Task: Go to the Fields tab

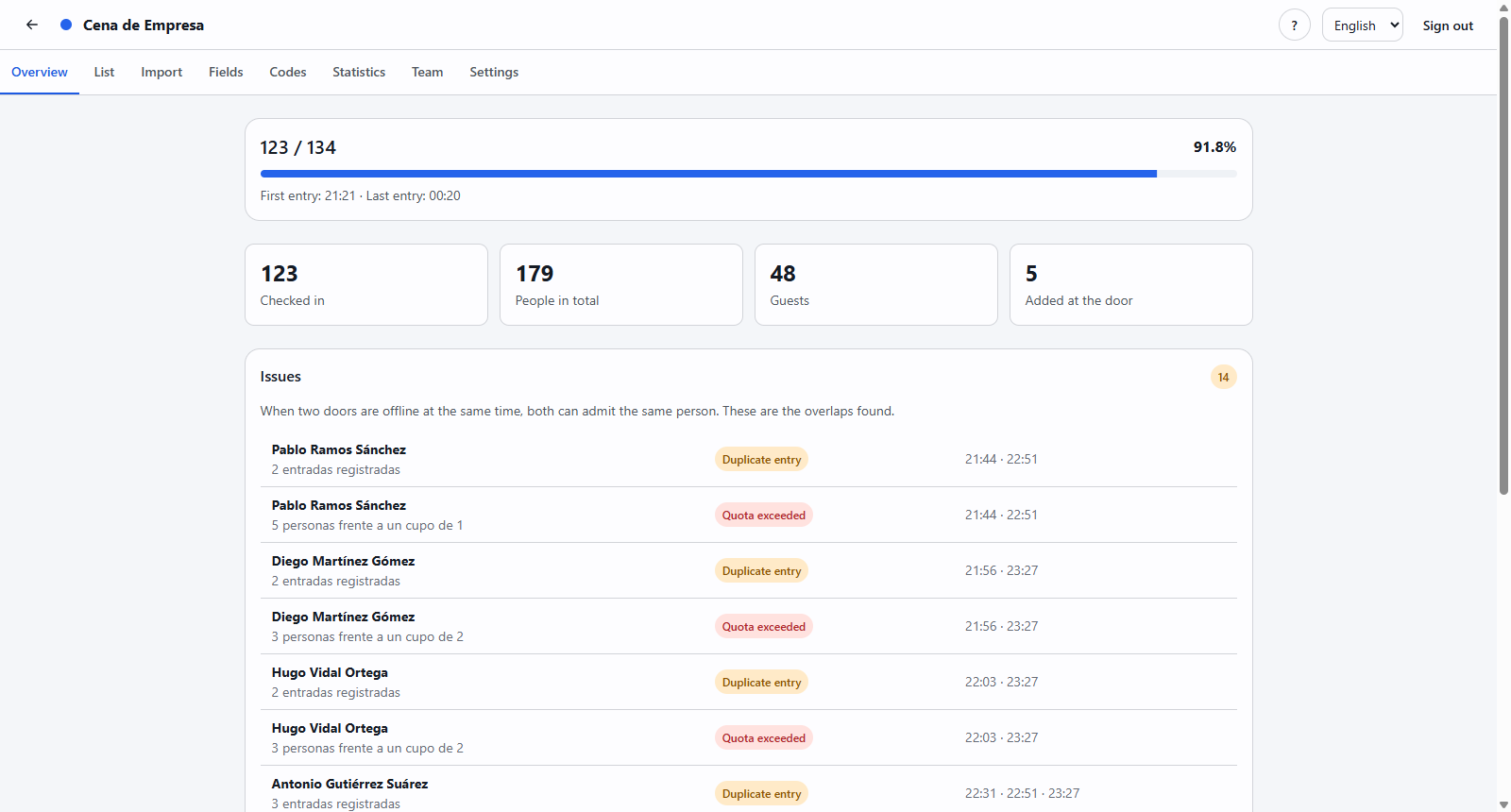Action: [226, 72]
